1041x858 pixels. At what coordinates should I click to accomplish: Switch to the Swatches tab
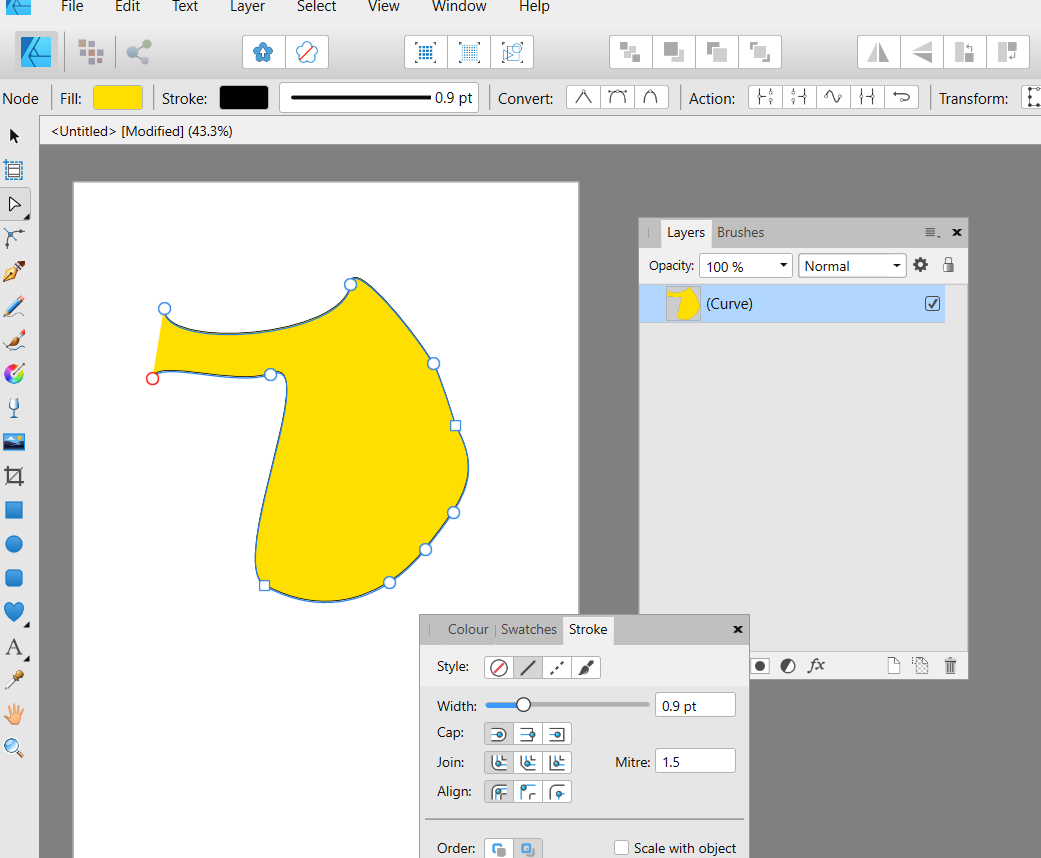pyautogui.click(x=528, y=629)
